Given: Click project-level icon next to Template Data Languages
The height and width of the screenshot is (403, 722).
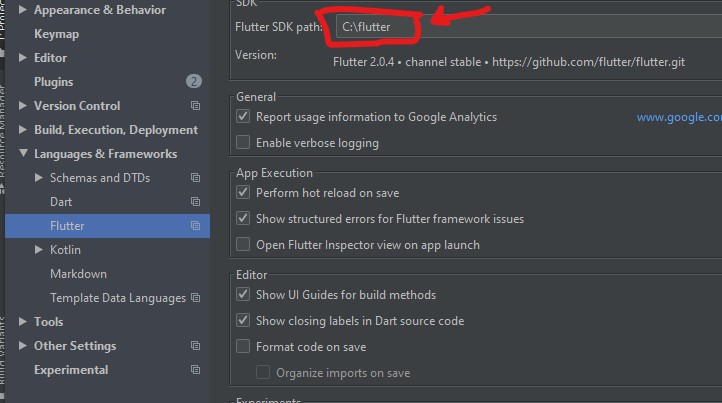Looking at the screenshot, I should coord(196,298).
